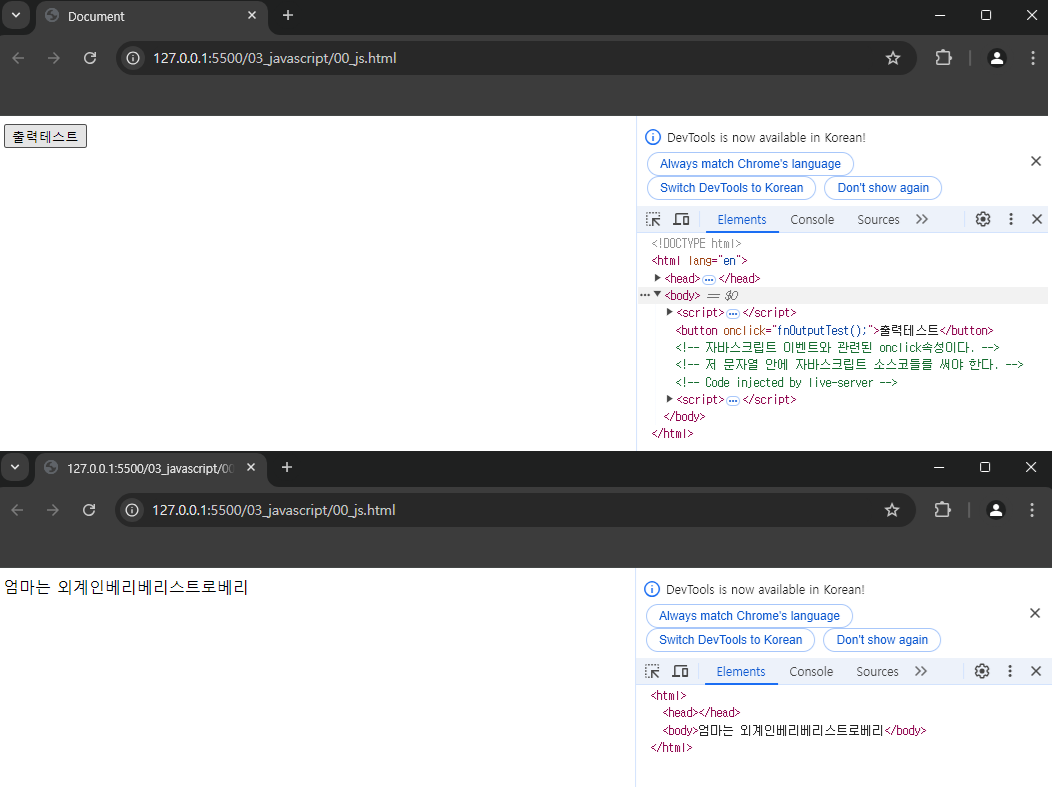Image resolution: width=1052 pixels, height=787 pixels.
Task: Close DevTools panel in top window
Action: 1037,219
